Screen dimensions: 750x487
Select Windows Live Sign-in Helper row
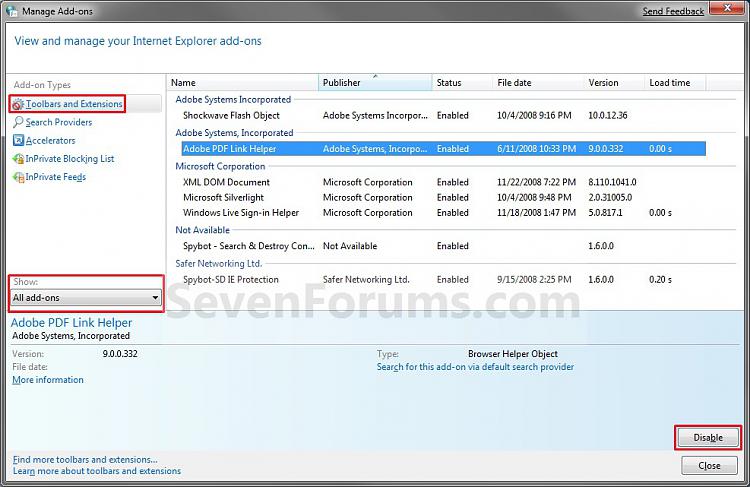(443, 212)
